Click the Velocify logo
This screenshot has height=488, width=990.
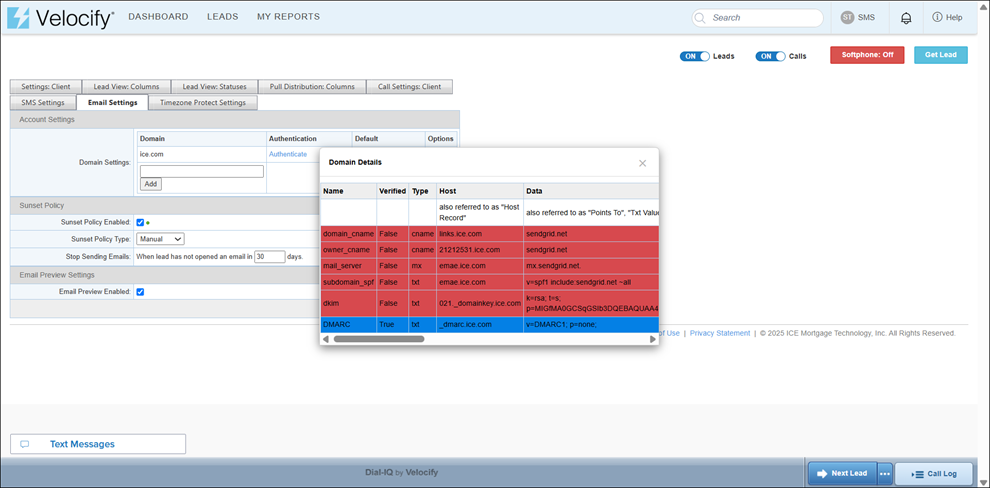click(61, 18)
